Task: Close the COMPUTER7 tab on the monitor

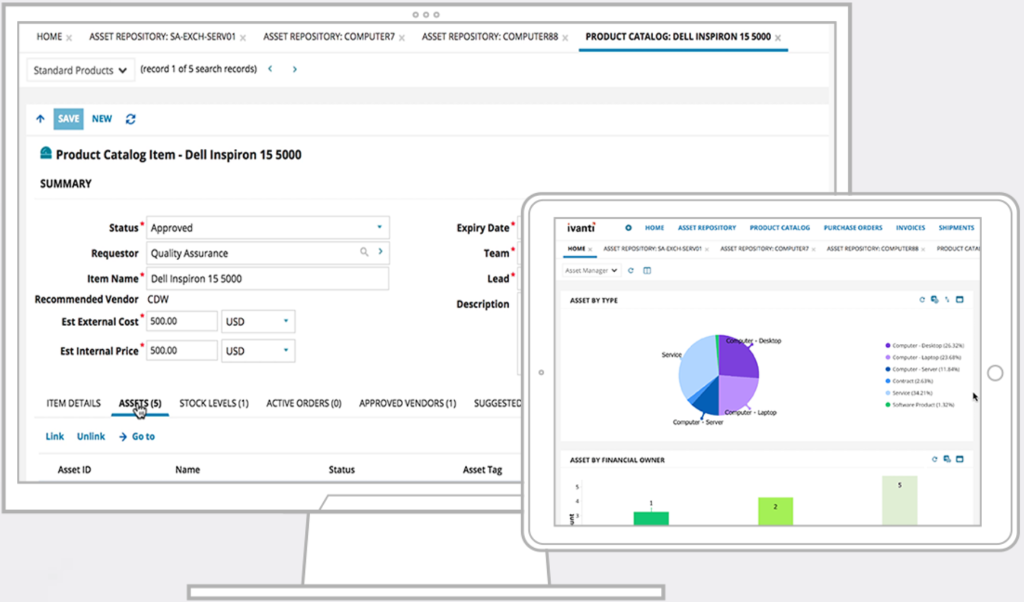Action: click(x=402, y=38)
